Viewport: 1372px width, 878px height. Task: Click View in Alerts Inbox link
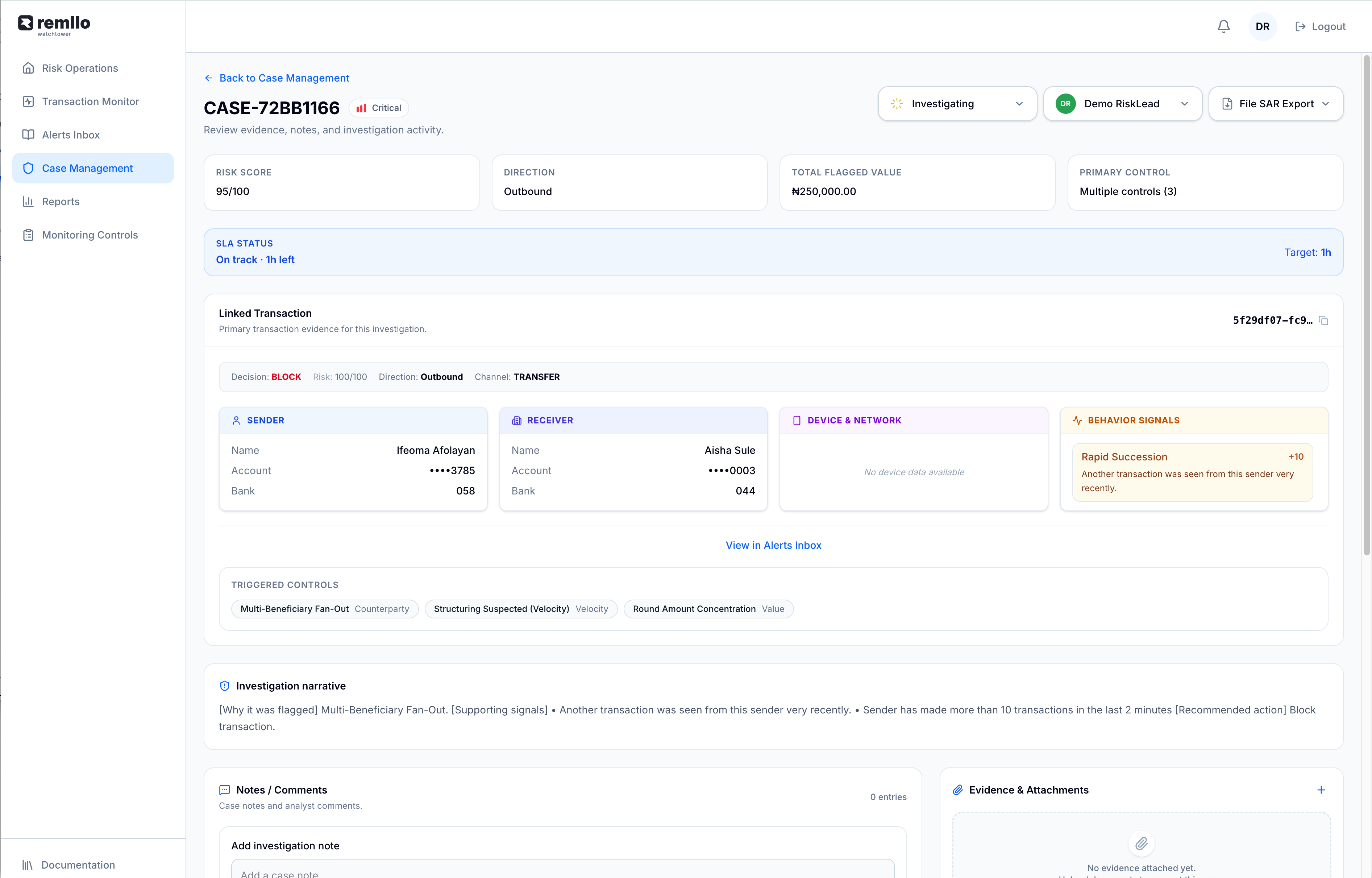click(x=773, y=545)
